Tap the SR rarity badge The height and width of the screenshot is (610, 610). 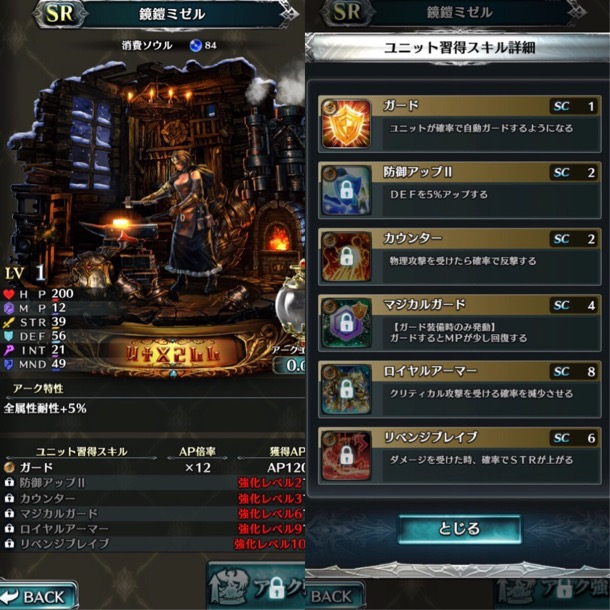pyautogui.click(x=60, y=14)
